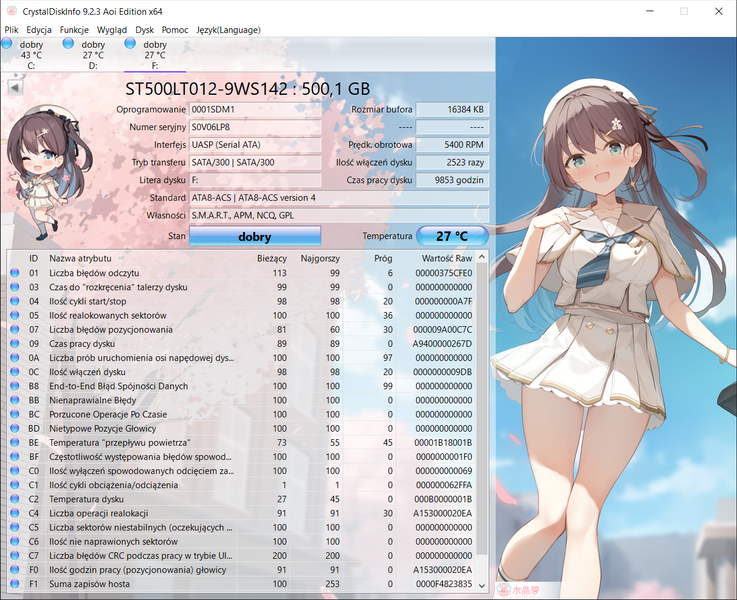
Task: Go to previous disk with left arrow
Action: coord(15,87)
